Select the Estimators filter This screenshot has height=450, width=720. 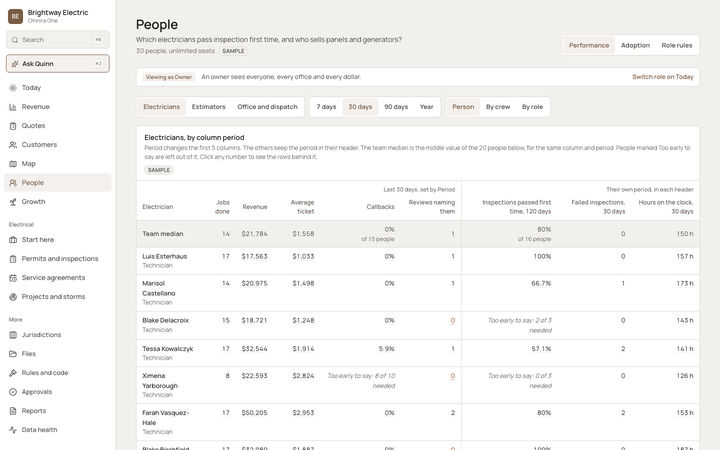click(208, 107)
